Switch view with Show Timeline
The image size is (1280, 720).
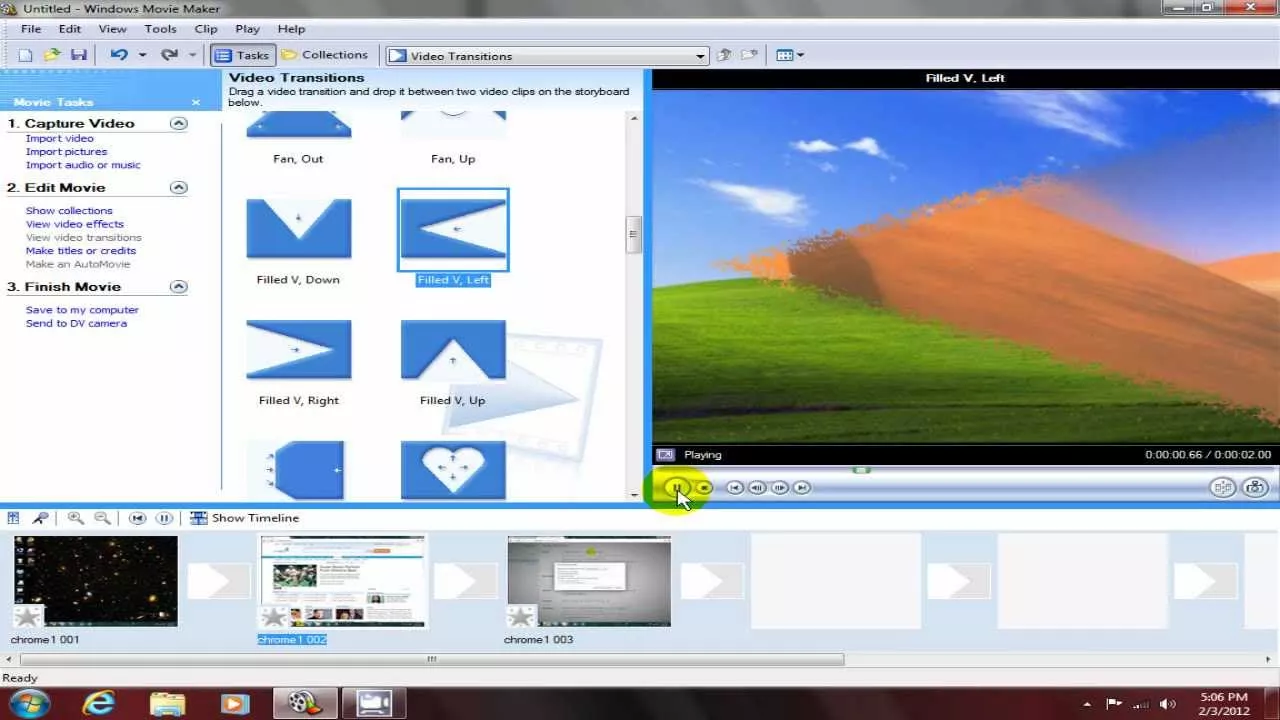point(245,518)
